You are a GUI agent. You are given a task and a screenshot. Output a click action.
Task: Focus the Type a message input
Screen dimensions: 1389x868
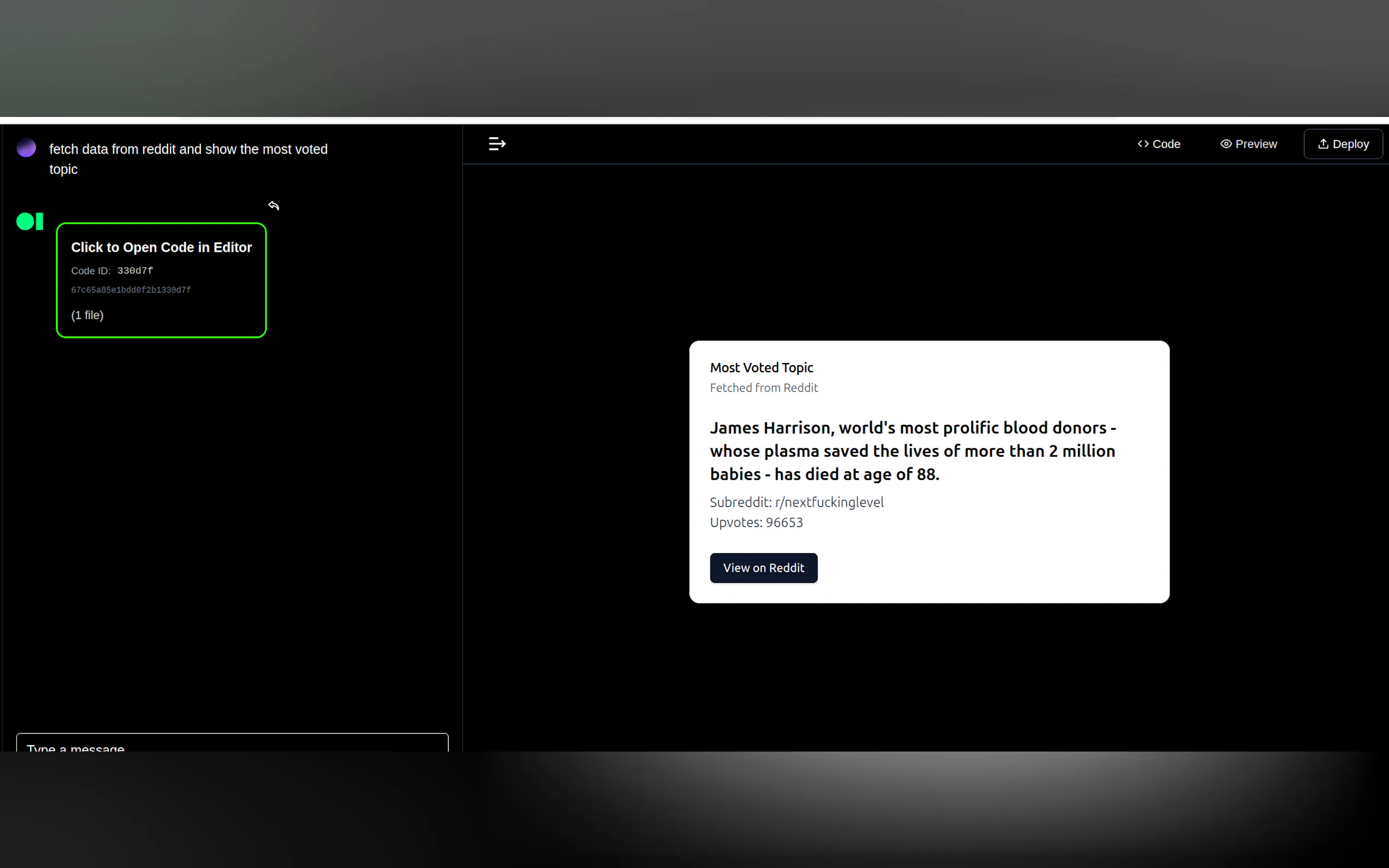pyautogui.click(x=232, y=744)
